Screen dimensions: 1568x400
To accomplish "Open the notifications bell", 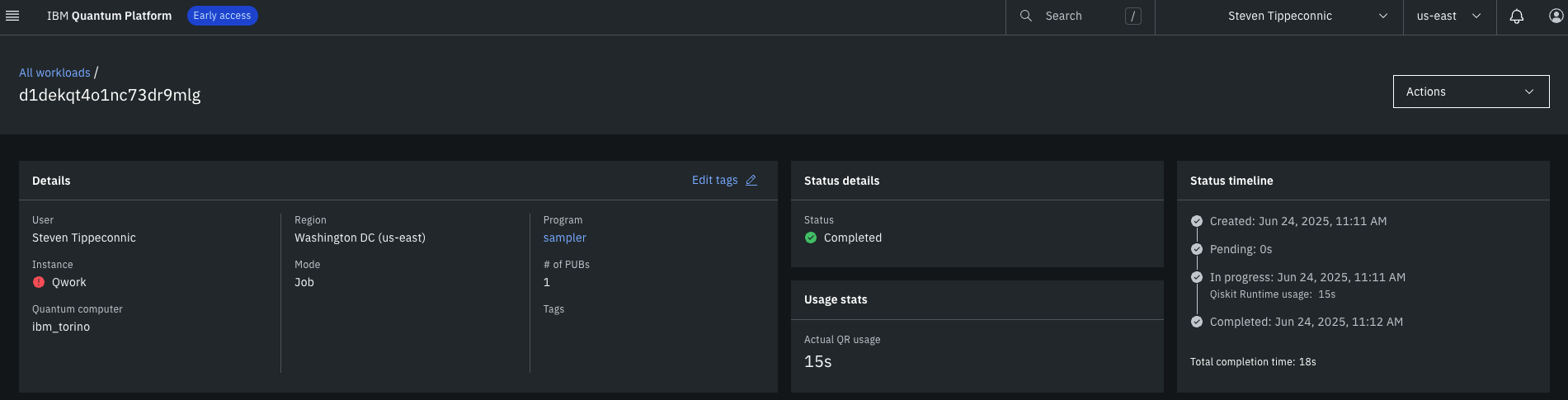I will (x=1516, y=16).
